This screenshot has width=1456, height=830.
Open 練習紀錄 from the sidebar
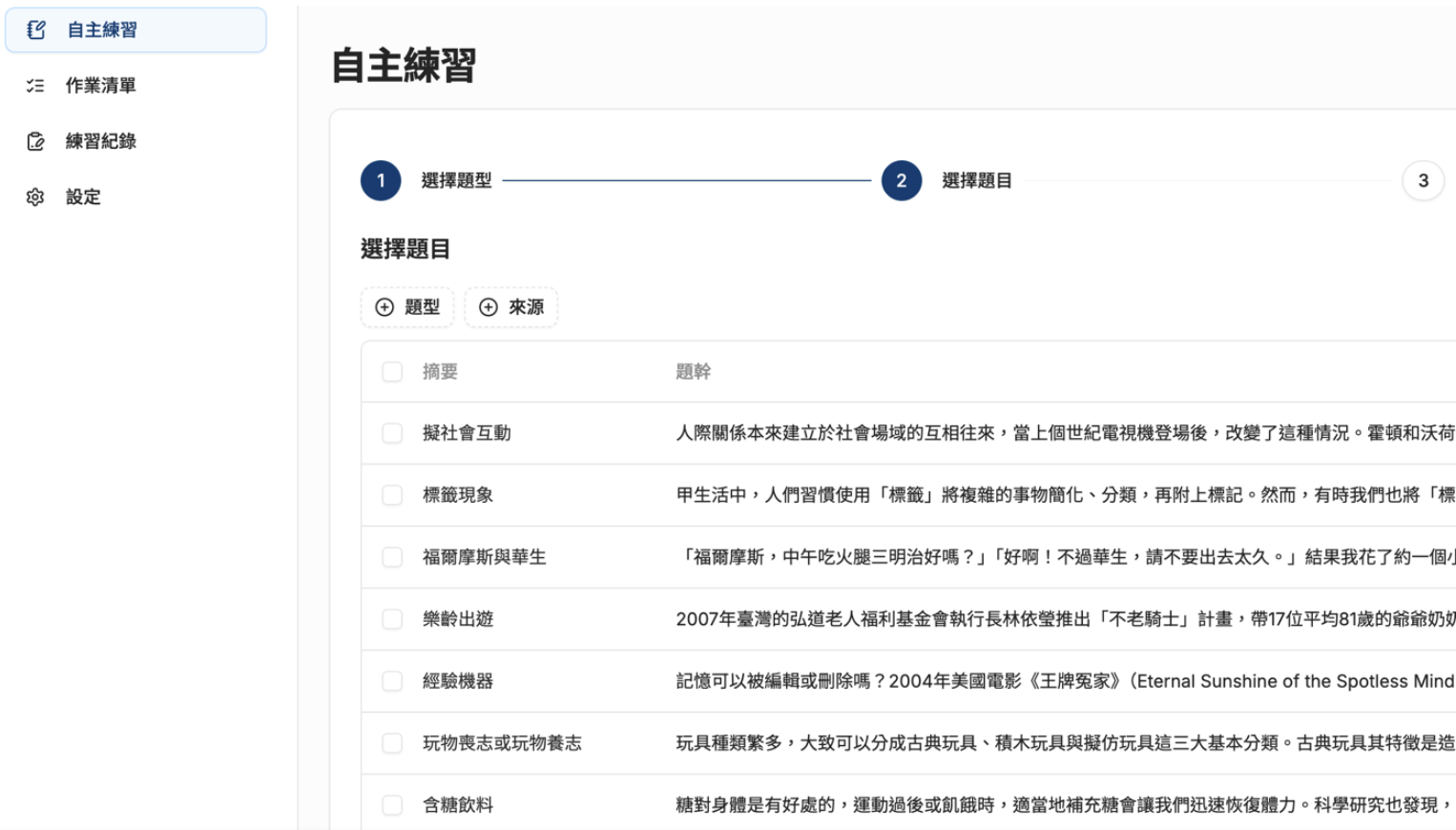coord(99,140)
